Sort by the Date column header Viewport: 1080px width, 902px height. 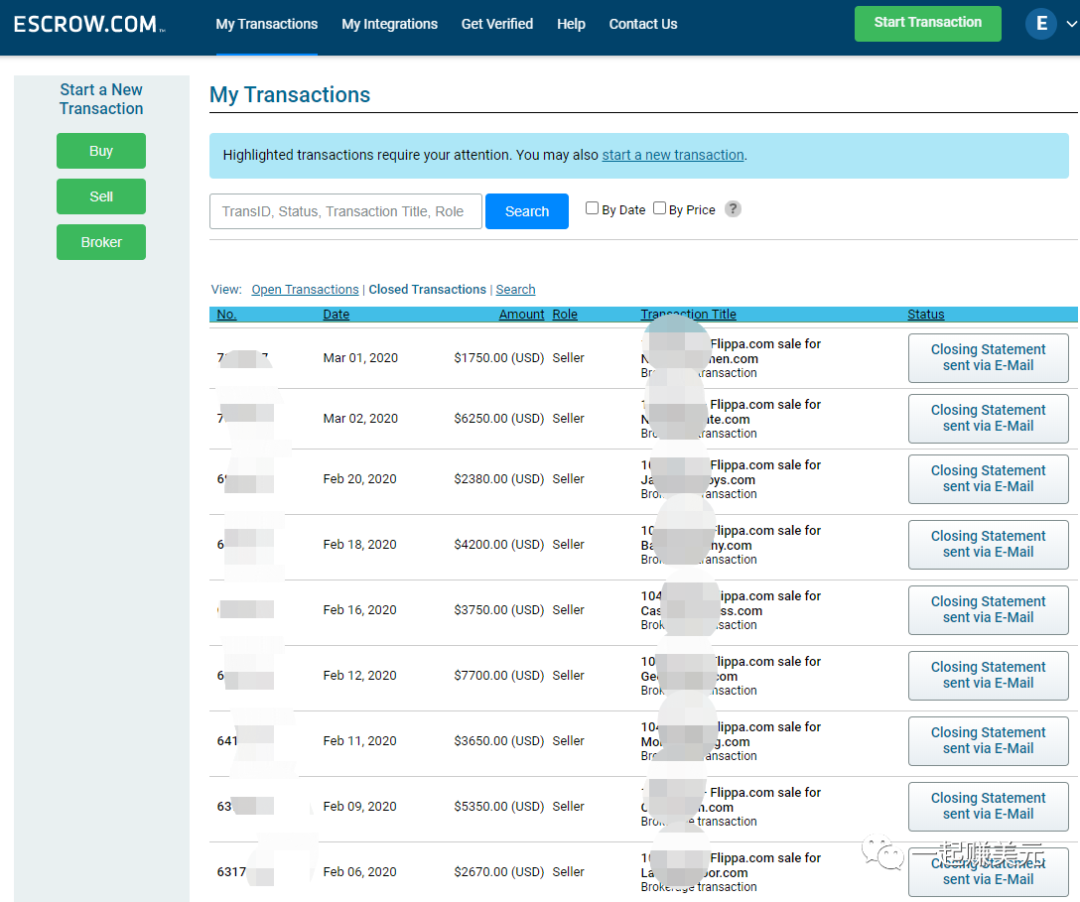tap(336, 314)
